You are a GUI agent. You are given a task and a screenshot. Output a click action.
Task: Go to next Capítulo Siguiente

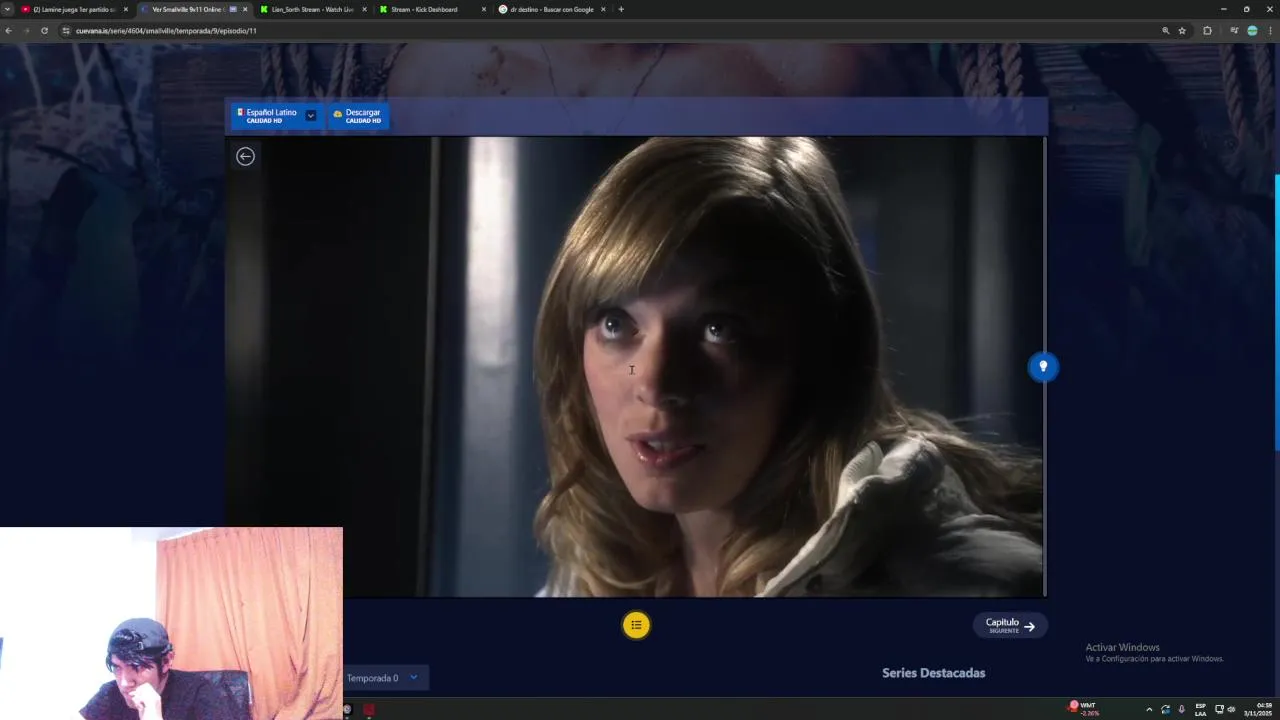[1010, 625]
